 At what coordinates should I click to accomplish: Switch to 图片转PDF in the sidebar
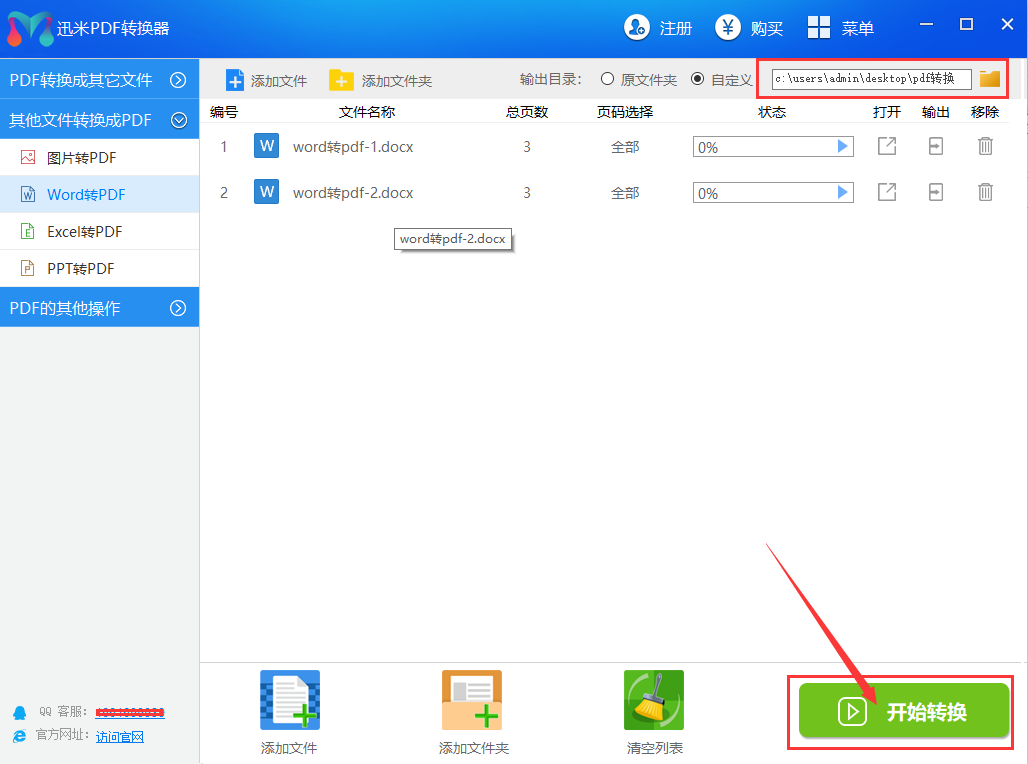point(81,157)
